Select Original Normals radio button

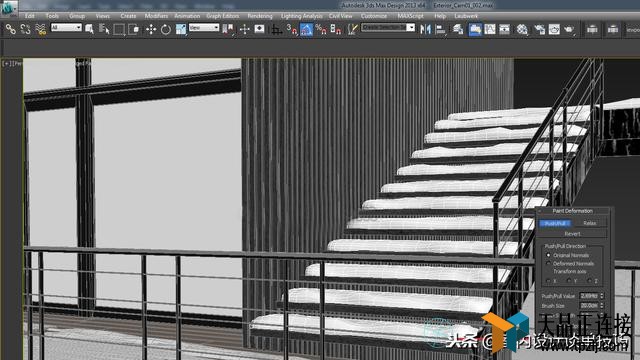(549, 256)
